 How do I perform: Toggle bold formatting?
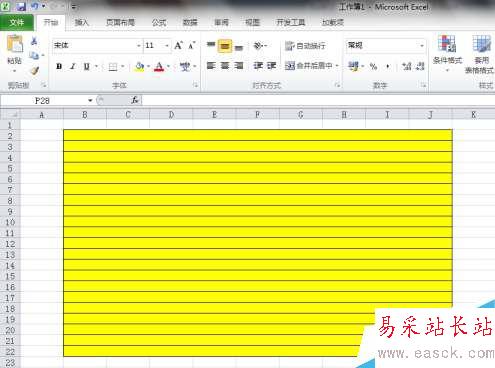59,66
